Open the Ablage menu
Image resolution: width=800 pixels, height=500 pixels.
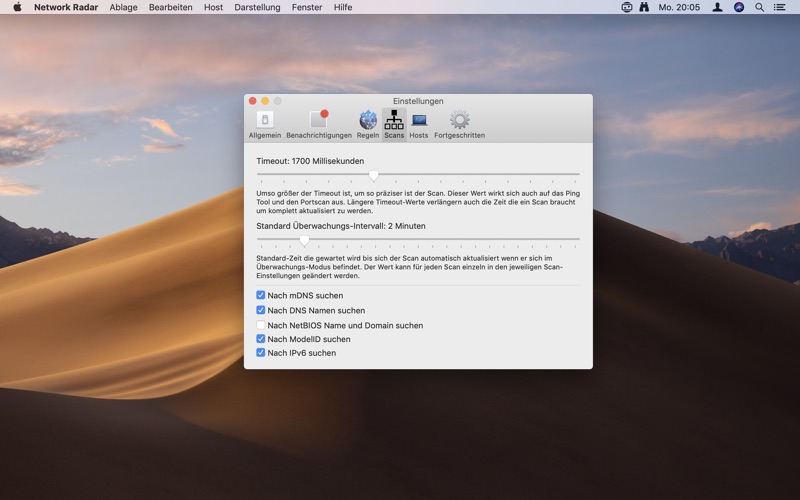(123, 7)
